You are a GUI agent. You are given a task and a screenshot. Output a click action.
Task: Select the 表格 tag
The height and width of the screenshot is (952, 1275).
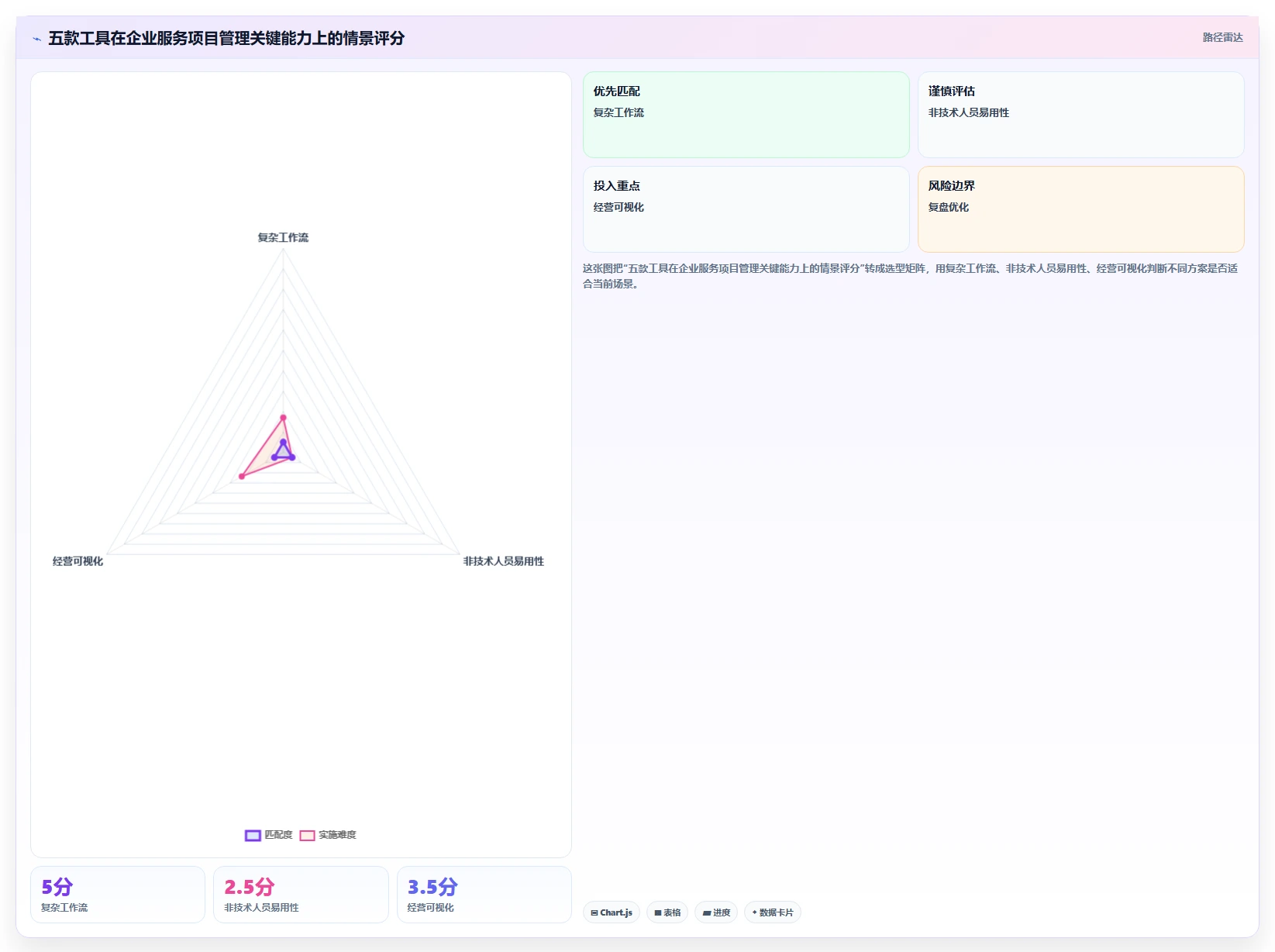667,912
